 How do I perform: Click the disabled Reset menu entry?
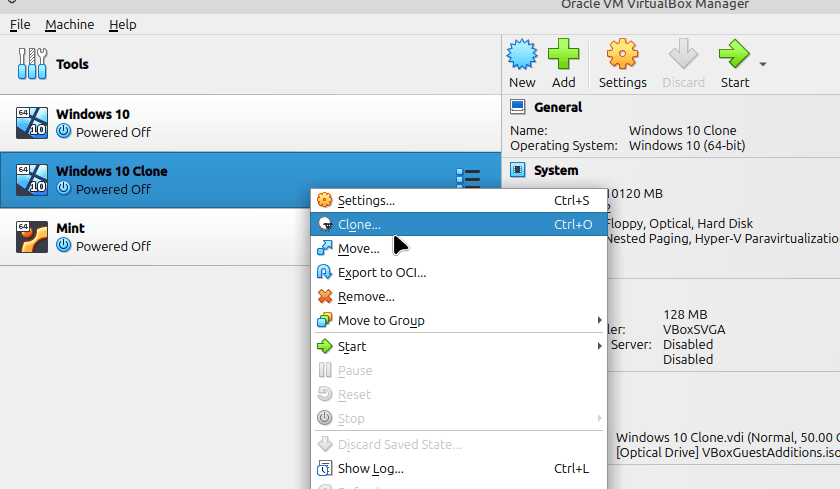click(x=459, y=394)
